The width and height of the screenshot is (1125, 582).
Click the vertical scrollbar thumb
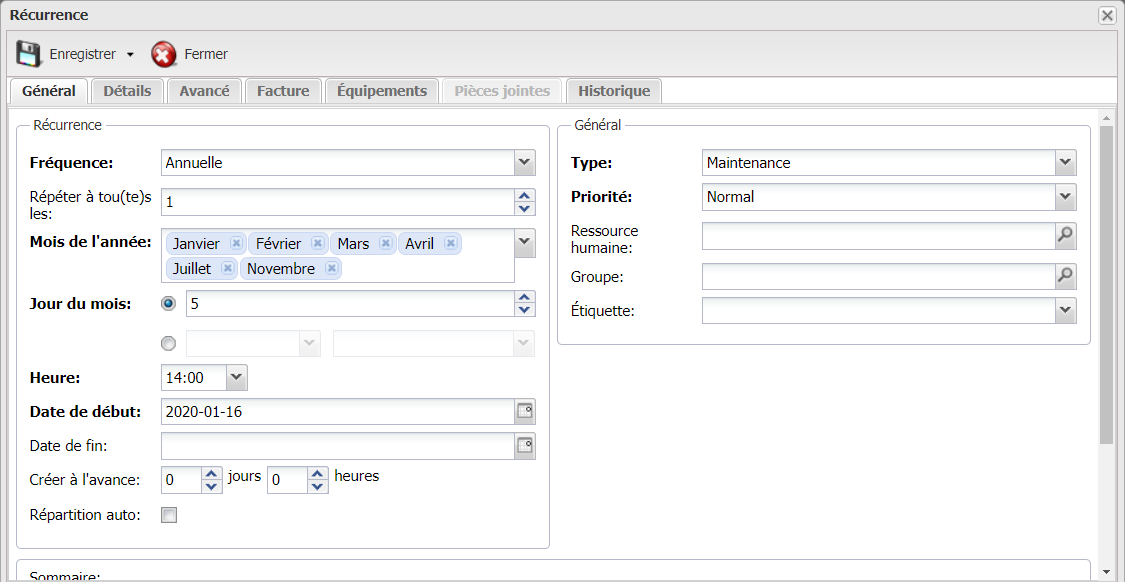pyautogui.click(x=1106, y=283)
